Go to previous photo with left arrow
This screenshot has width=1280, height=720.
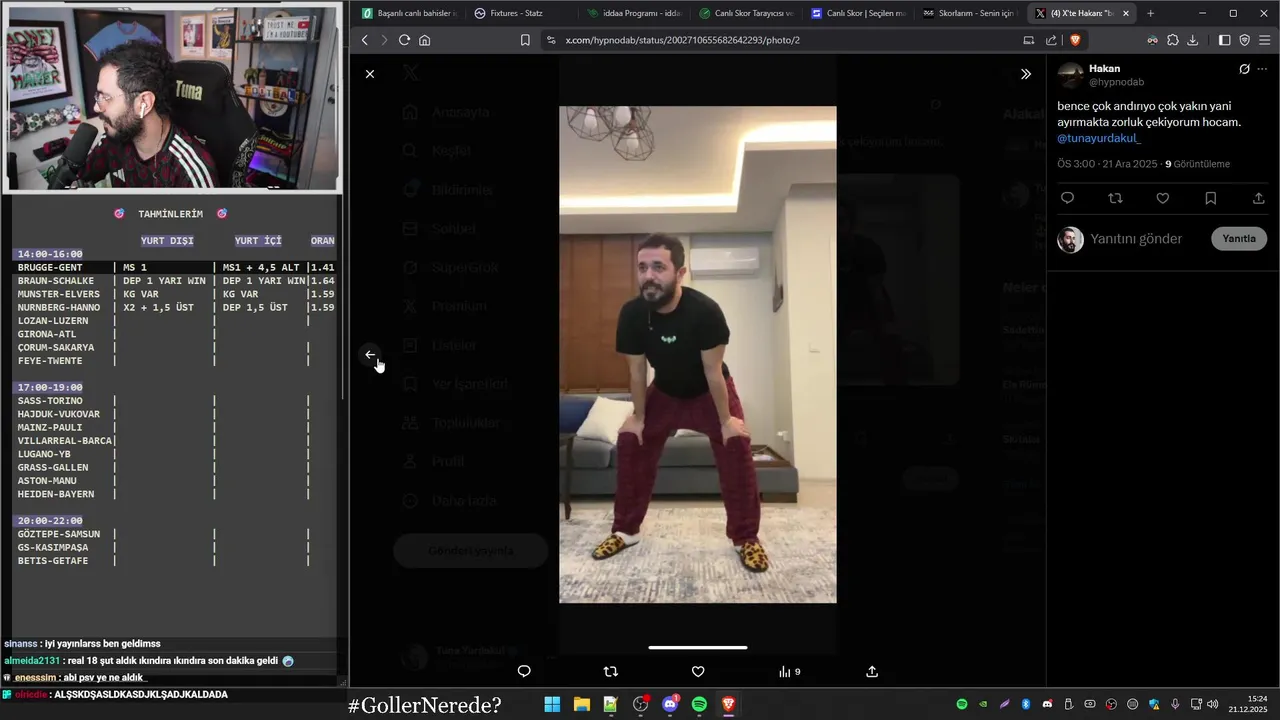click(370, 355)
